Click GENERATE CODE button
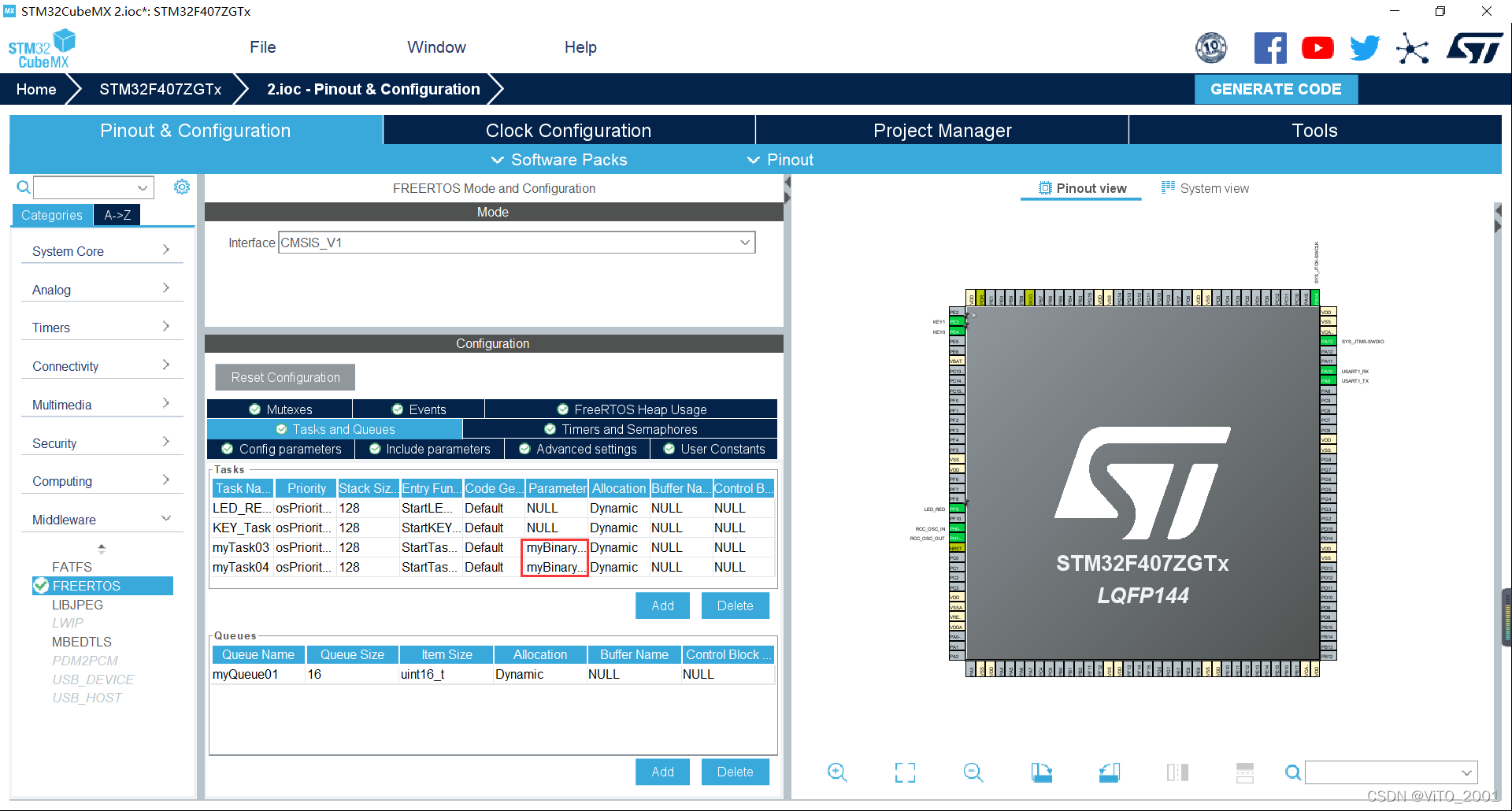Viewport: 1512px width, 811px height. (1276, 89)
